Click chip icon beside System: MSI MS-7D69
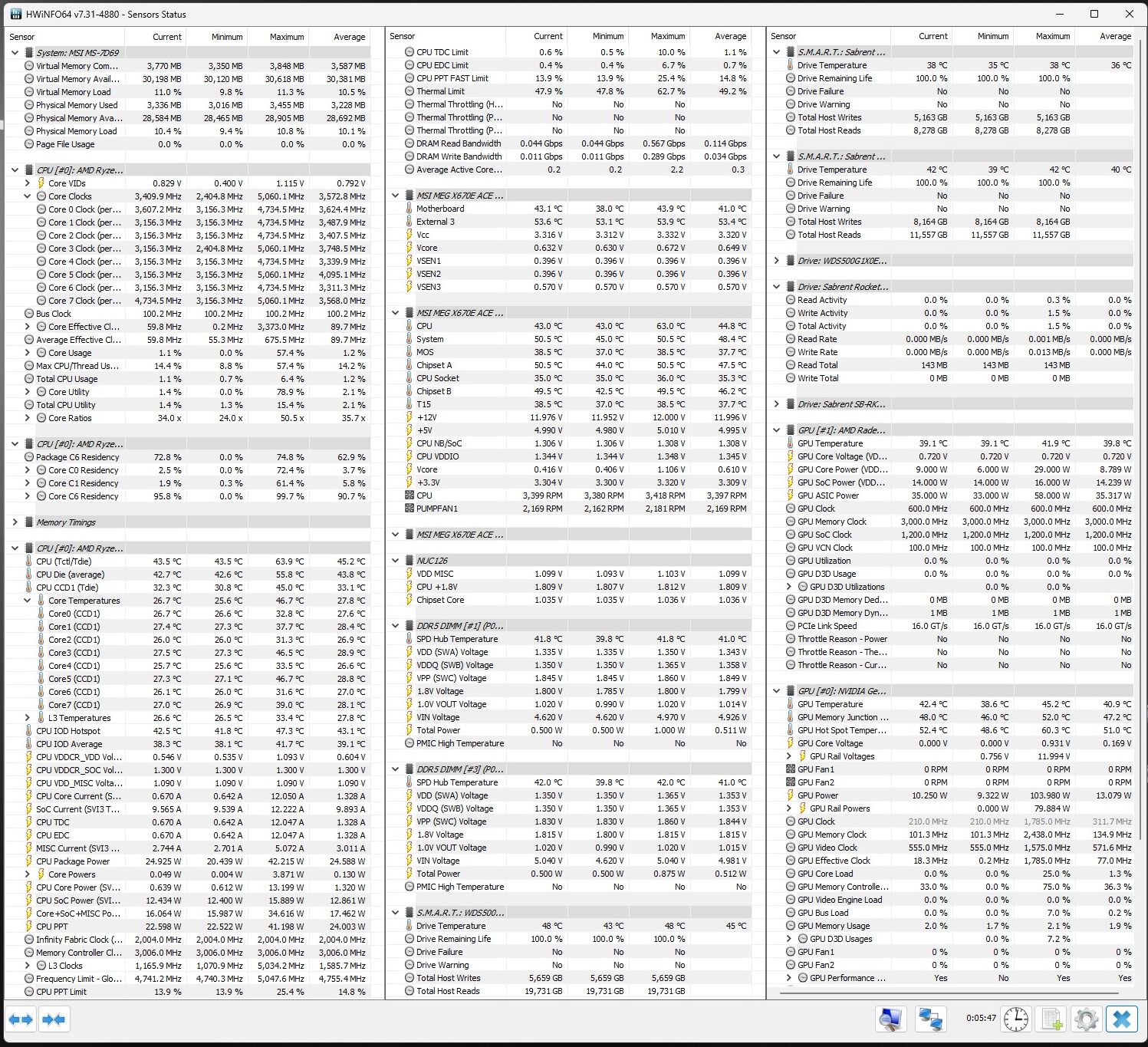This screenshot has height=1047, width=1148. (x=28, y=53)
